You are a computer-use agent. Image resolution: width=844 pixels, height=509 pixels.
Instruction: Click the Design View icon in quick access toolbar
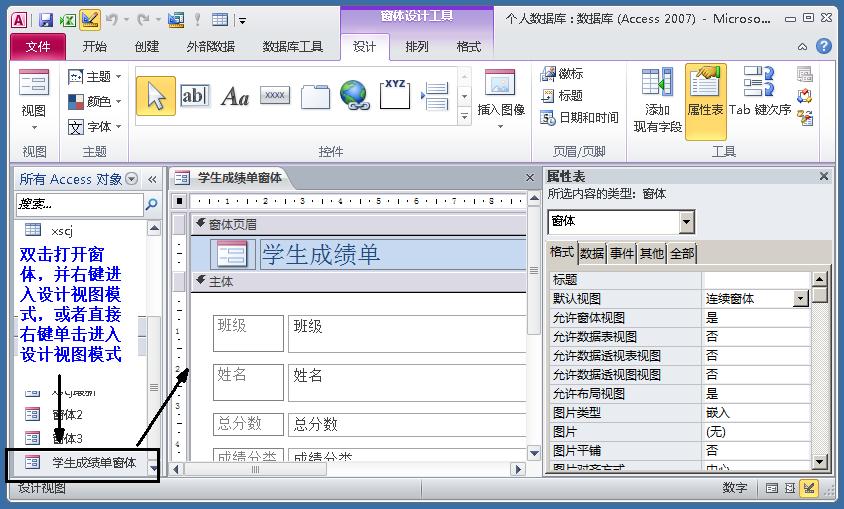pos(90,20)
